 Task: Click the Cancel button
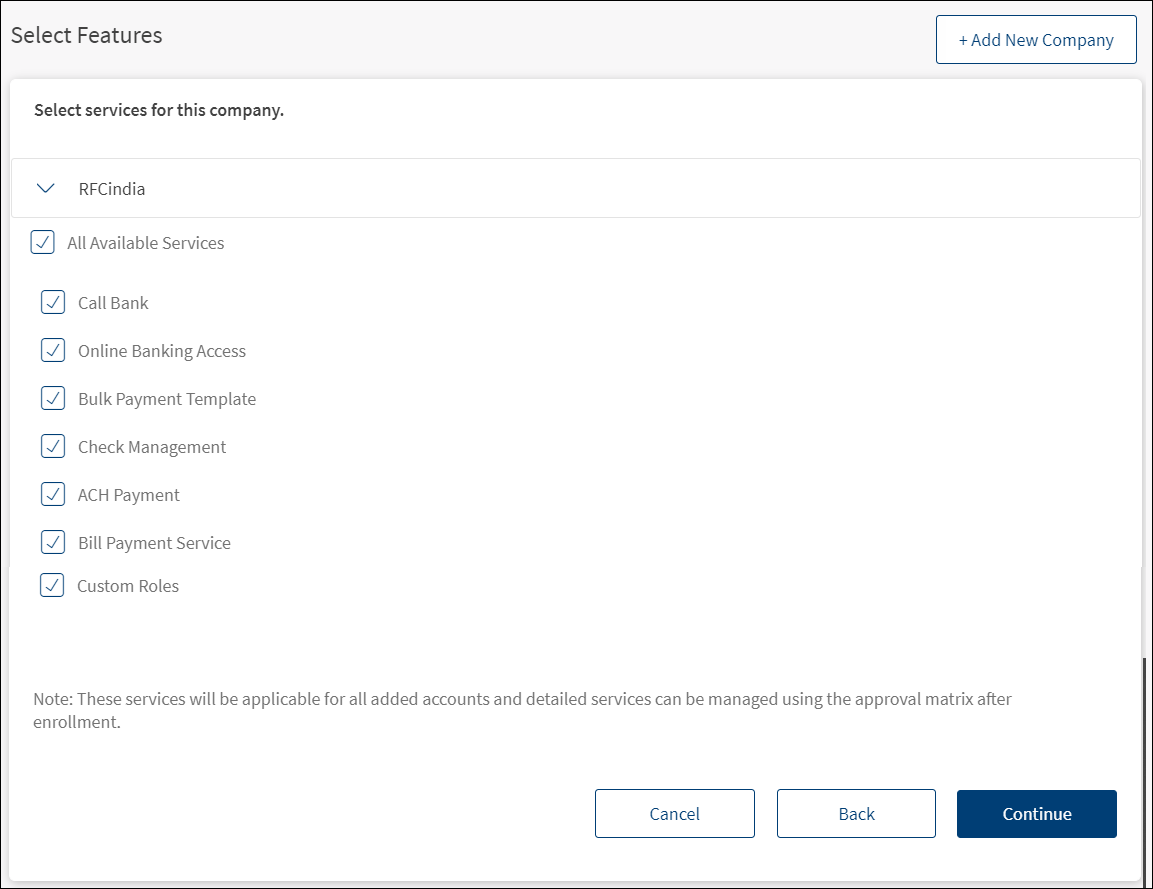pos(675,813)
